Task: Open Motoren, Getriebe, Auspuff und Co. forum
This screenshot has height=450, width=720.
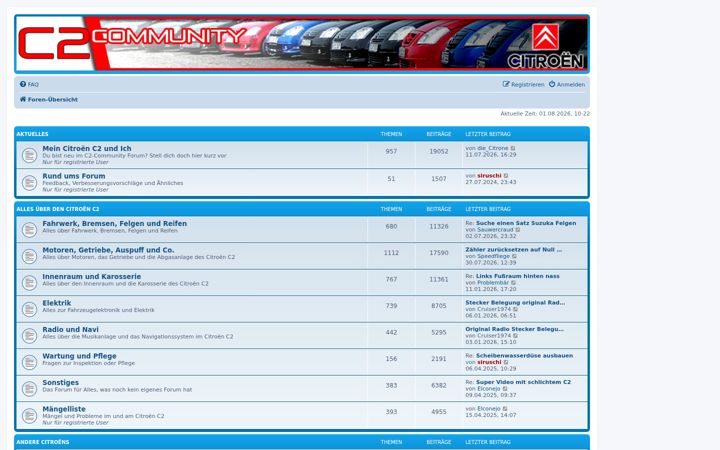Action: 108,250
